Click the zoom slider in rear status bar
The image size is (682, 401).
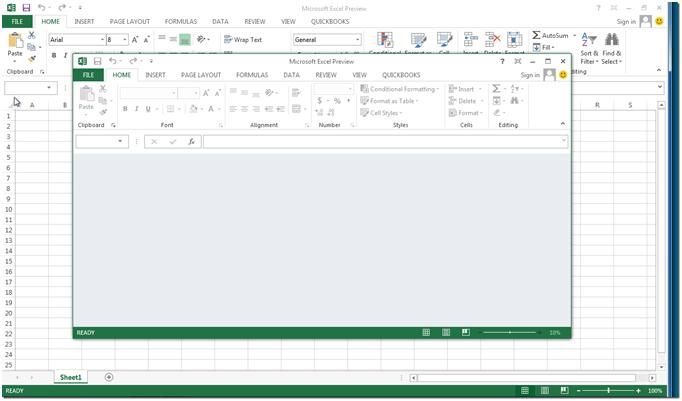(x=608, y=390)
